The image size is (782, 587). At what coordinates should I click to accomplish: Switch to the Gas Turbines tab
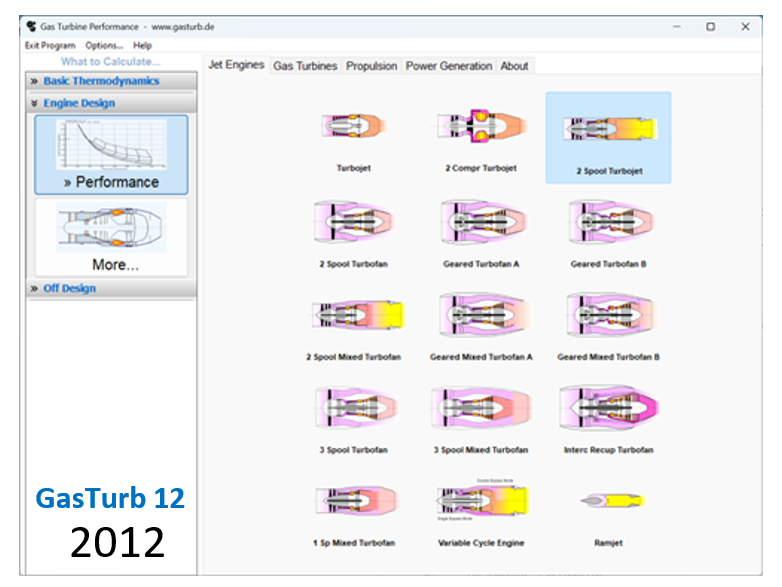305,66
